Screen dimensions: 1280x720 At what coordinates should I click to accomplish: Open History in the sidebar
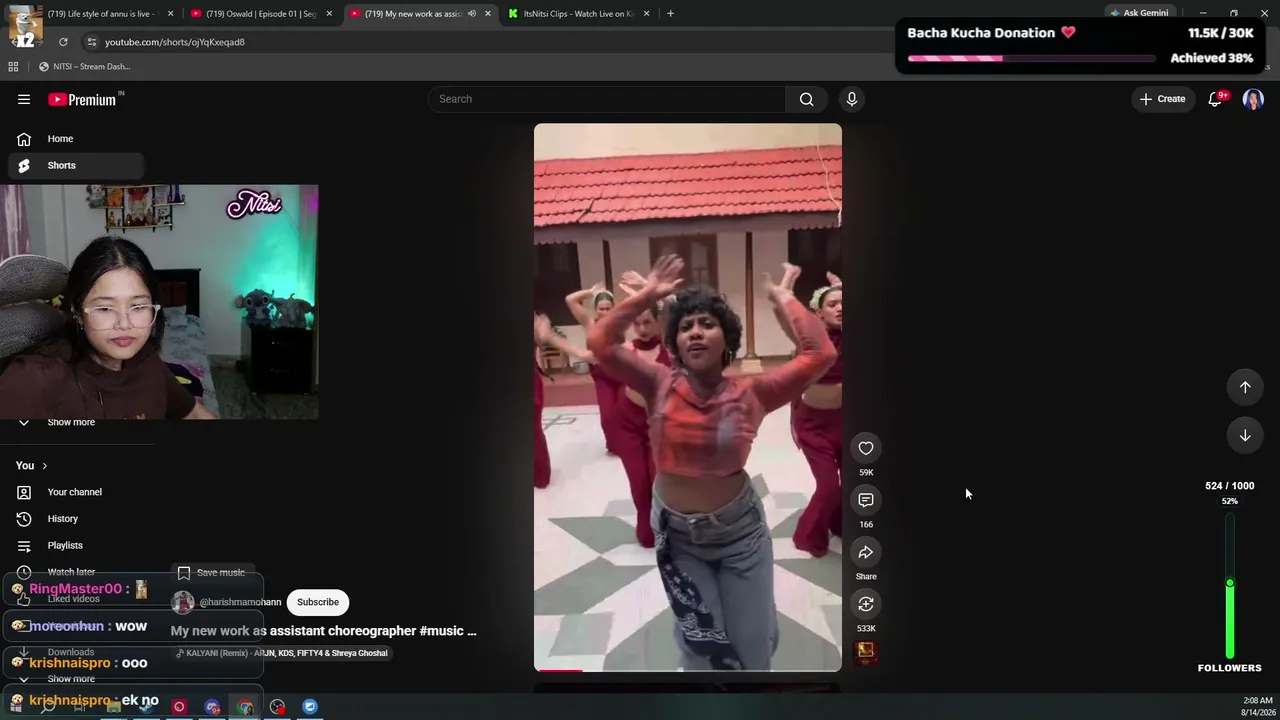76,519
